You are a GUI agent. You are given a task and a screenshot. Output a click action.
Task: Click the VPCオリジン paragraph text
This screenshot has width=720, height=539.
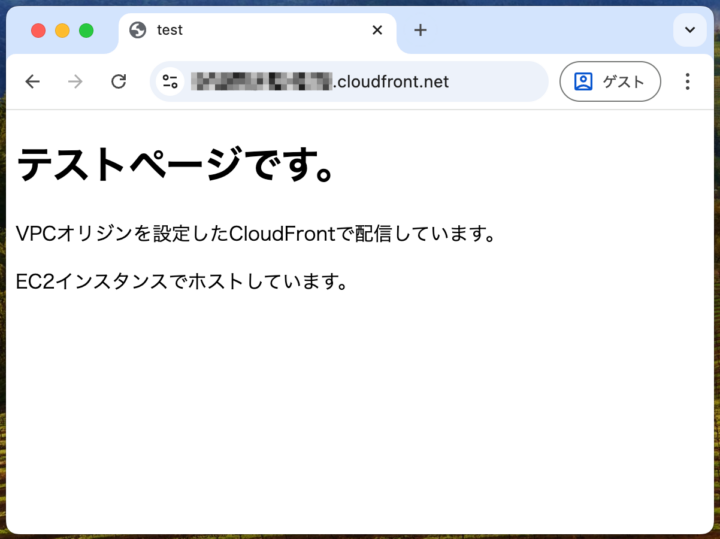[255, 234]
